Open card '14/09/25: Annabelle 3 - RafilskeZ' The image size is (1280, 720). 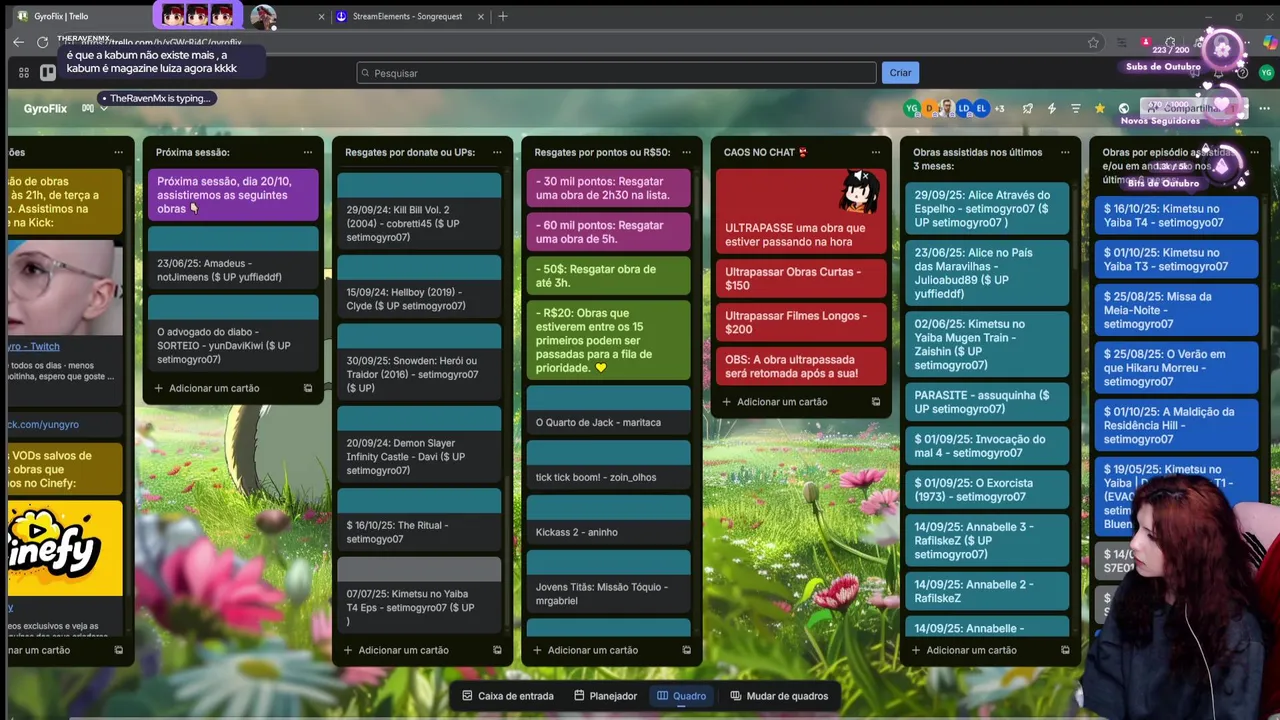pyautogui.click(x=987, y=541)
